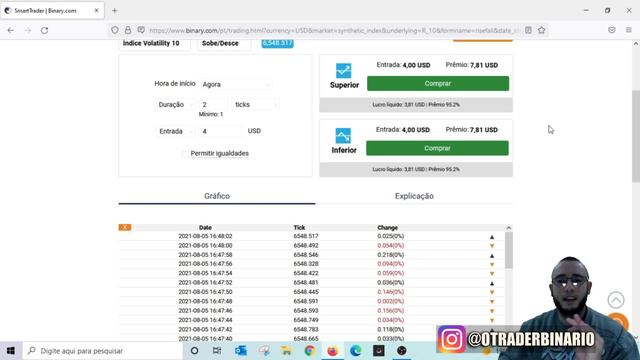
Task: Open Windows Start menu
Action: point(11,351)
